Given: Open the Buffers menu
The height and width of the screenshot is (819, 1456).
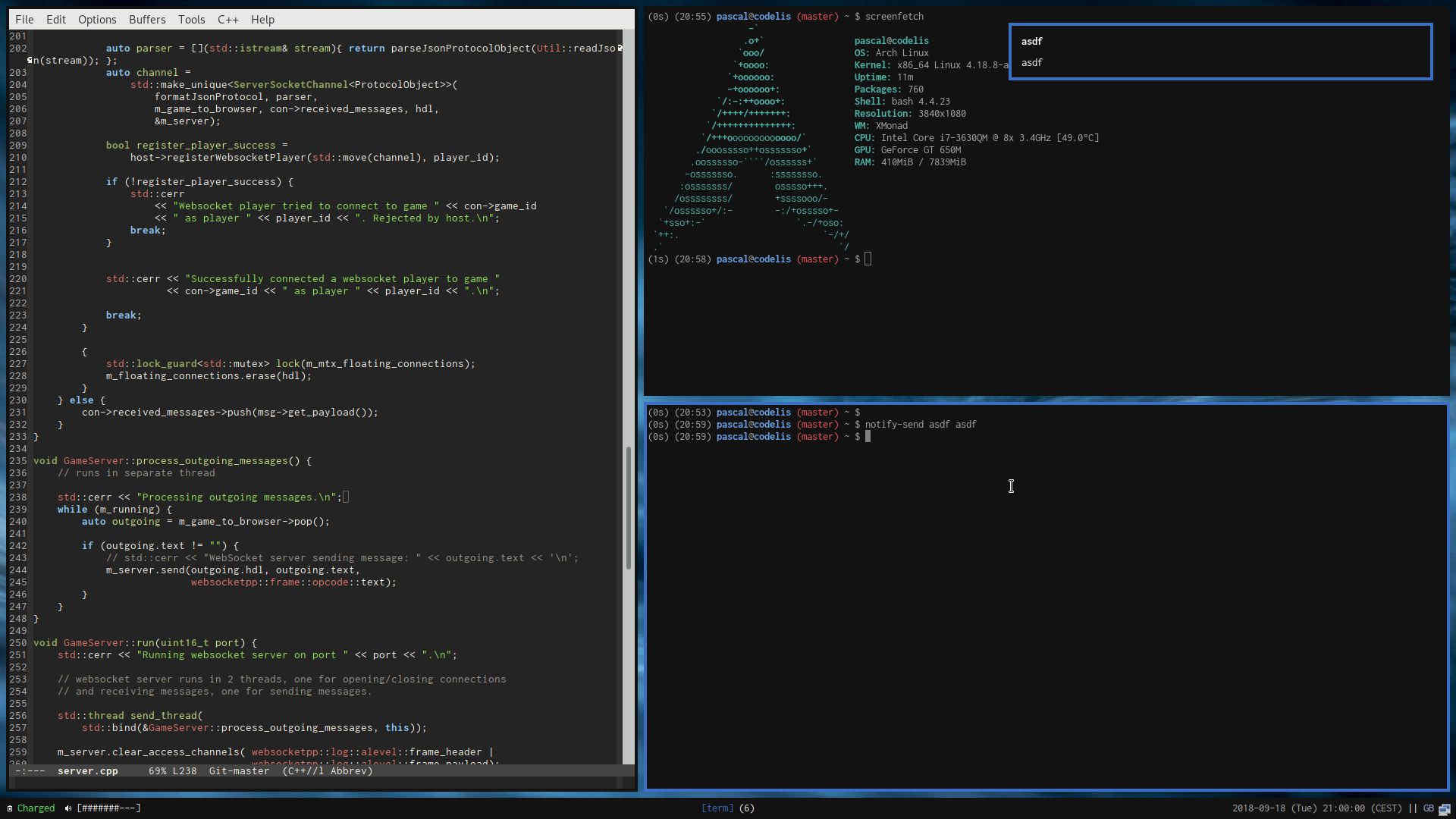Looking at the screenshot, I should pyautogui.click(x=147, y=20).
